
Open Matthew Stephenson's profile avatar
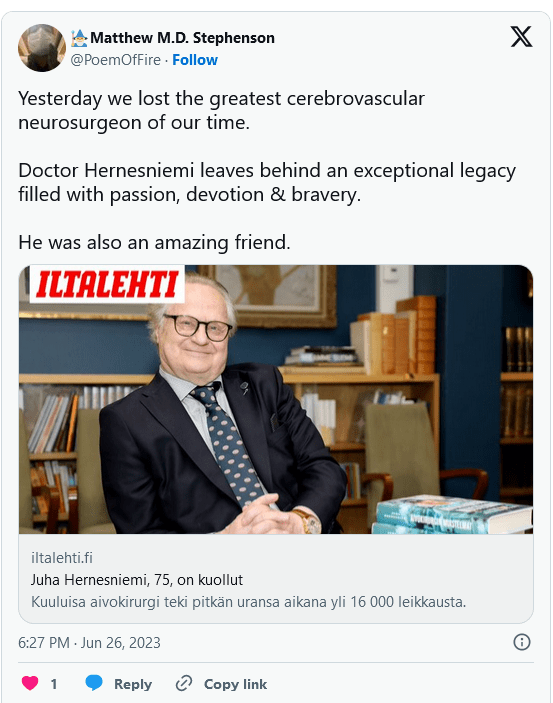(x=42, y=48)
